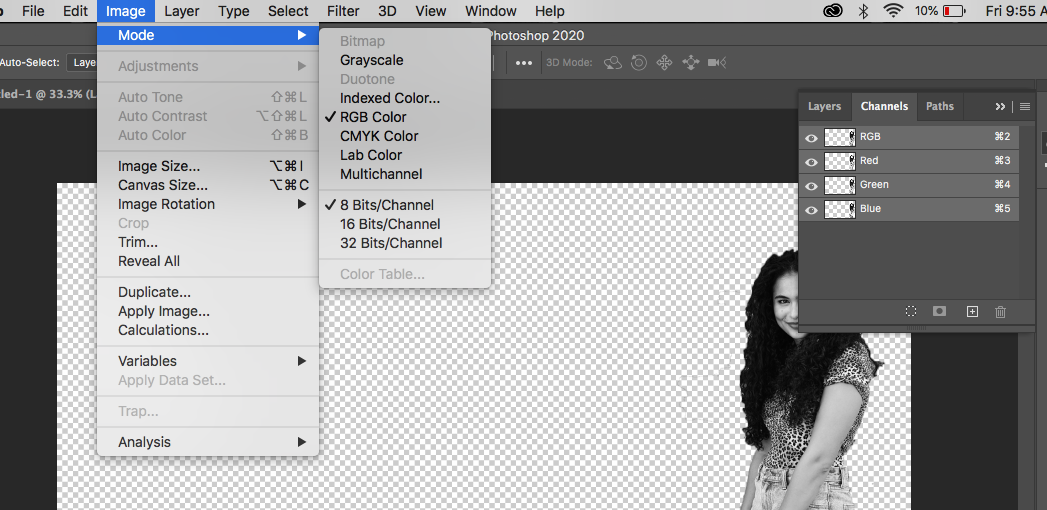Open the Type menu
The width and height of the screenshot is (1047, 510).
pyautogui.click(x=234, y=11)
